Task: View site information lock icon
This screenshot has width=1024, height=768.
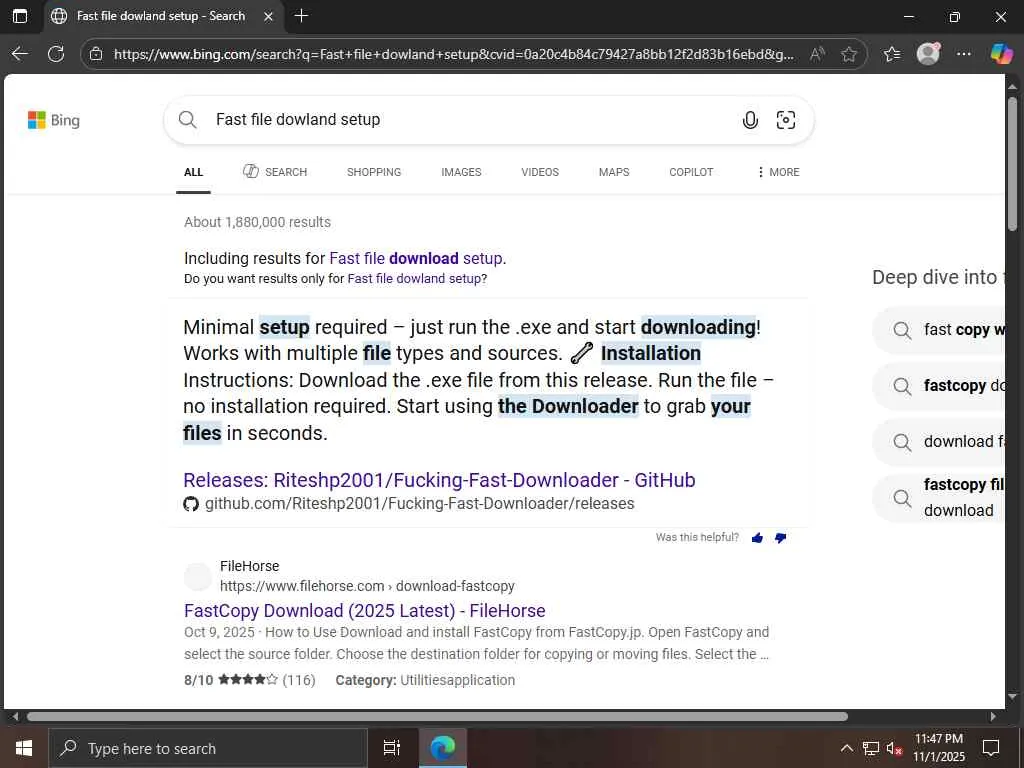Action: tap(96, 54)
